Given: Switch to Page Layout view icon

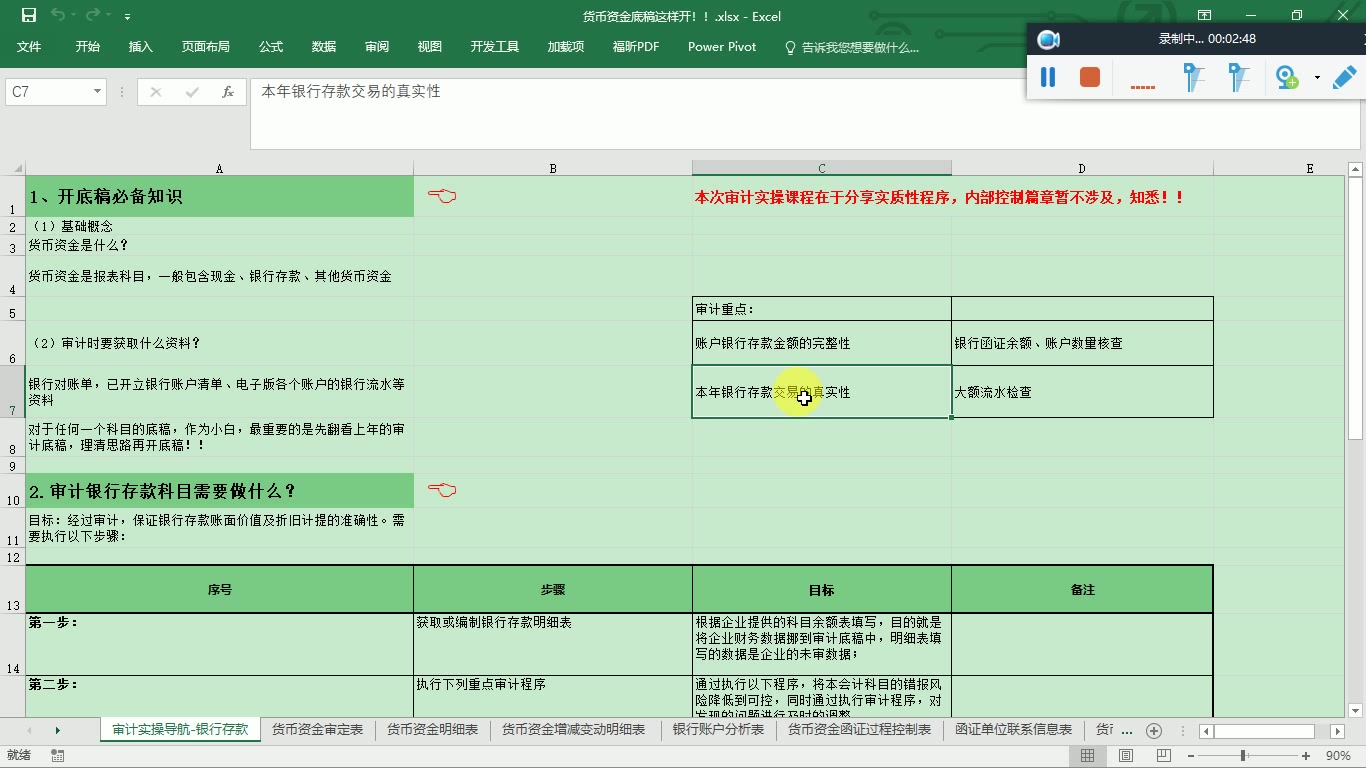Looking at the screenshot, I should (1126, 756).
